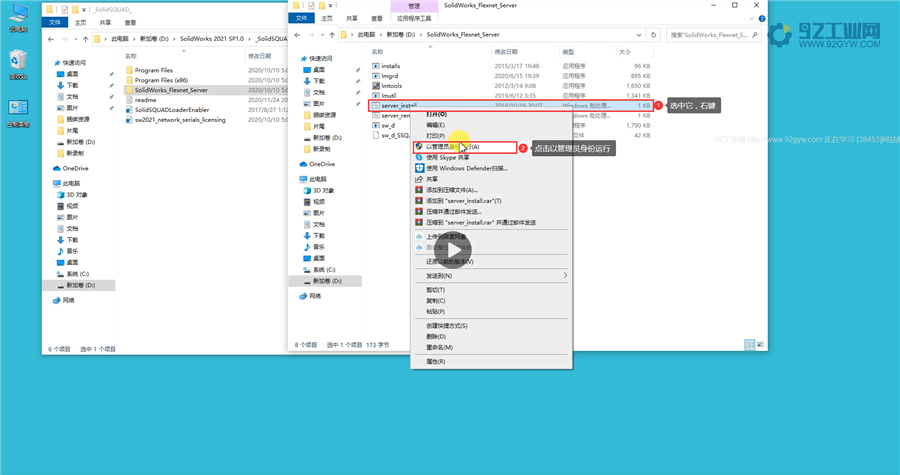Open 查看 tab in SolidWorks_Flexnet_Server window

click(377, 18)
